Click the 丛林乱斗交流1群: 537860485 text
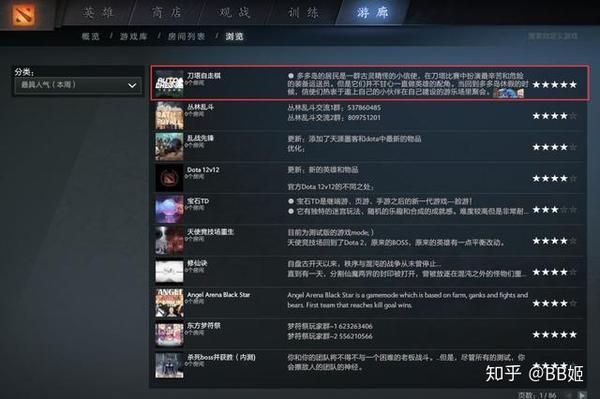Image resolution: width=600 pixels, height=399 pixels. pyautogui.click(x=334, y=107)
